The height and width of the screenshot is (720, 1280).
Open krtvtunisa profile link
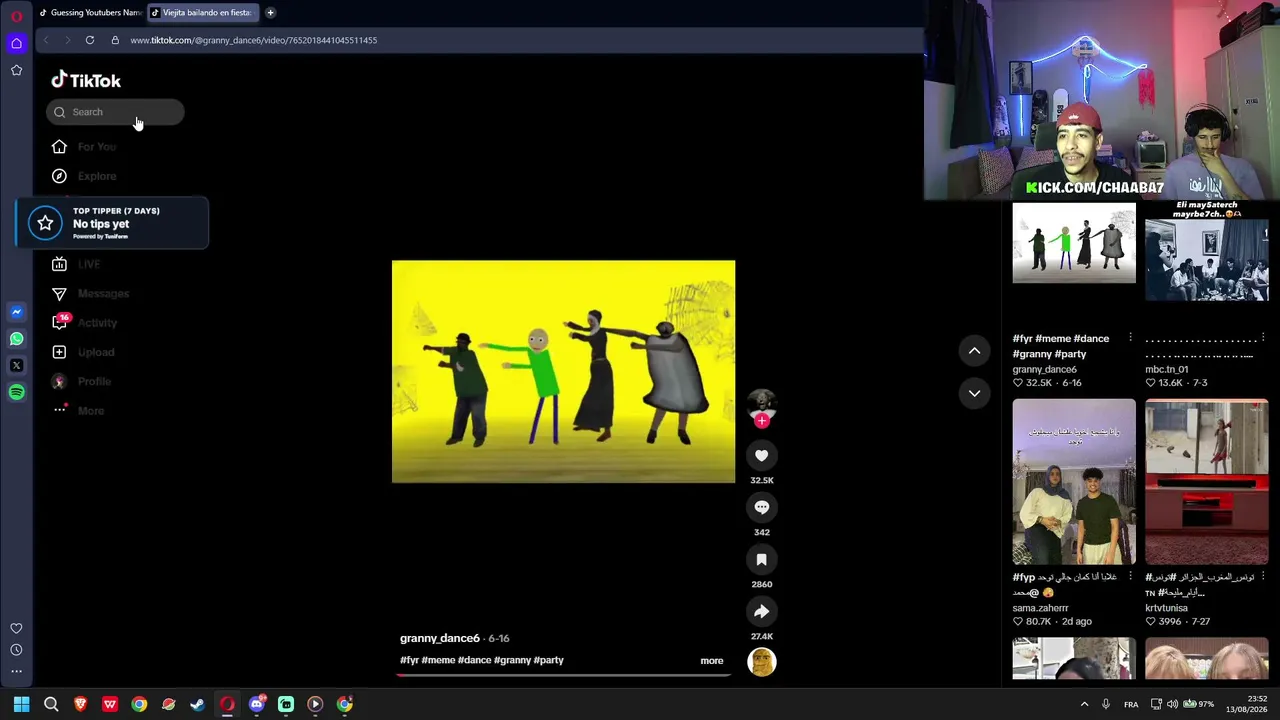[1166, 608]
